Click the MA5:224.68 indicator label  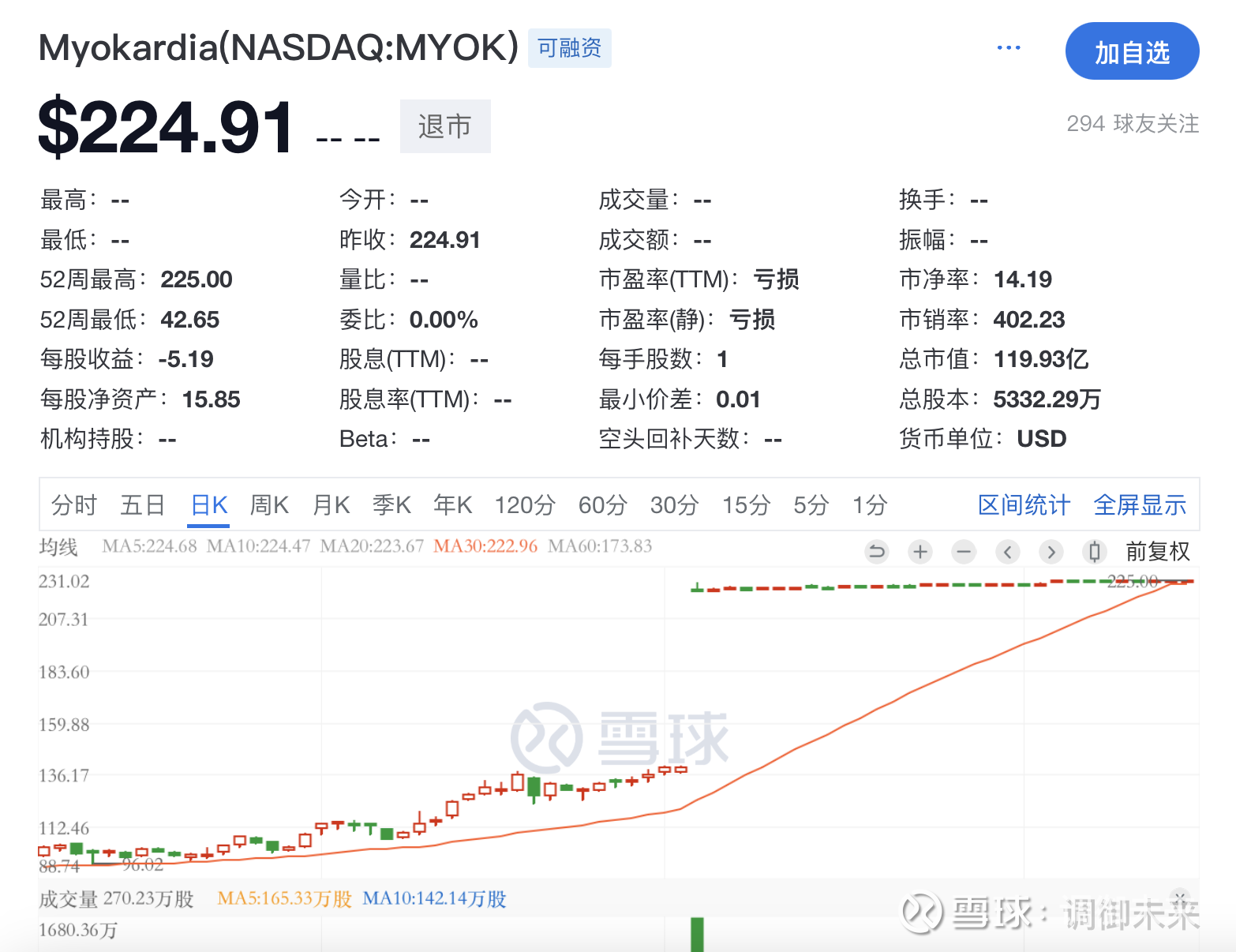coord(149,546)
